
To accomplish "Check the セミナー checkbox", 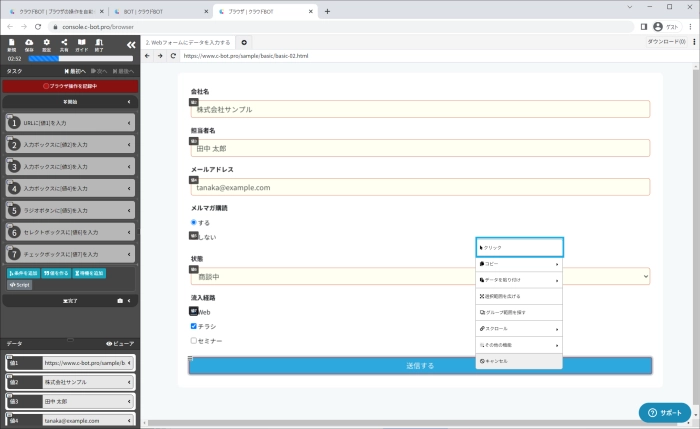I will [x=194, y=341].
